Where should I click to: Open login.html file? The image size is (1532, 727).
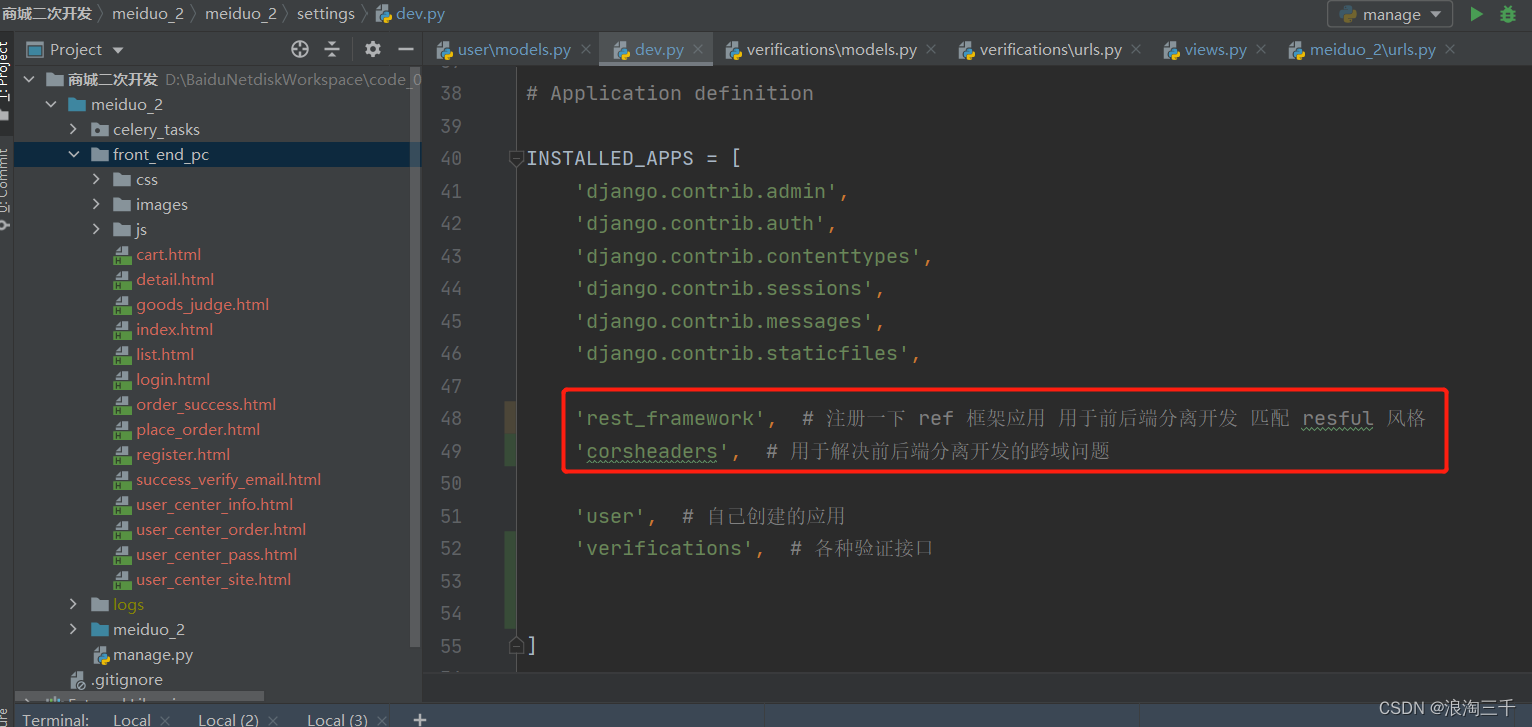173,379
